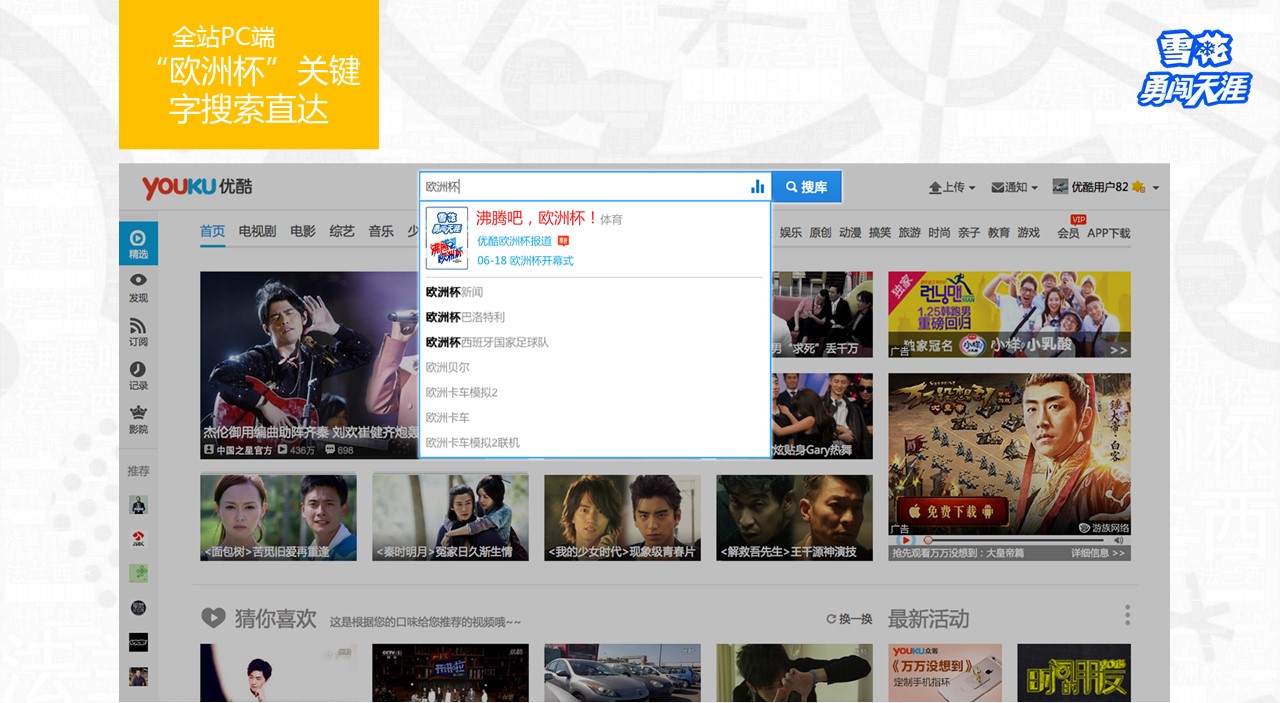The height and width of the screenshot is (703, 1280).
Task: Open the 影院 crown sidebar icon
Action: (138, 420)
